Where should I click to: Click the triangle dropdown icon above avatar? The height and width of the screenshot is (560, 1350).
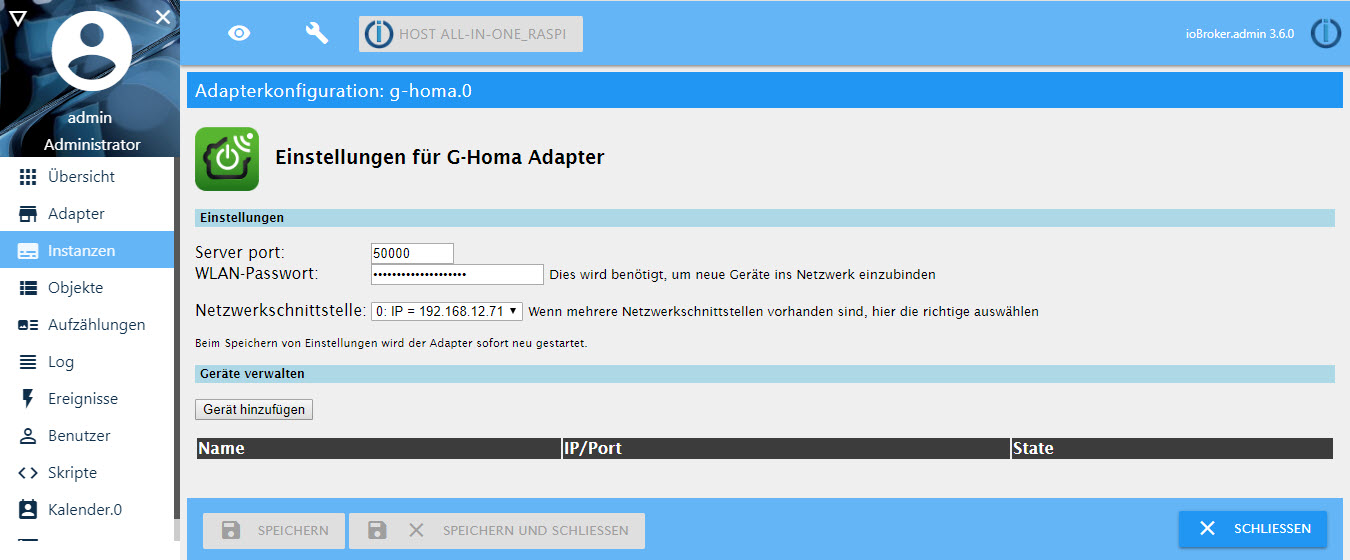click(x=17, y=17)
